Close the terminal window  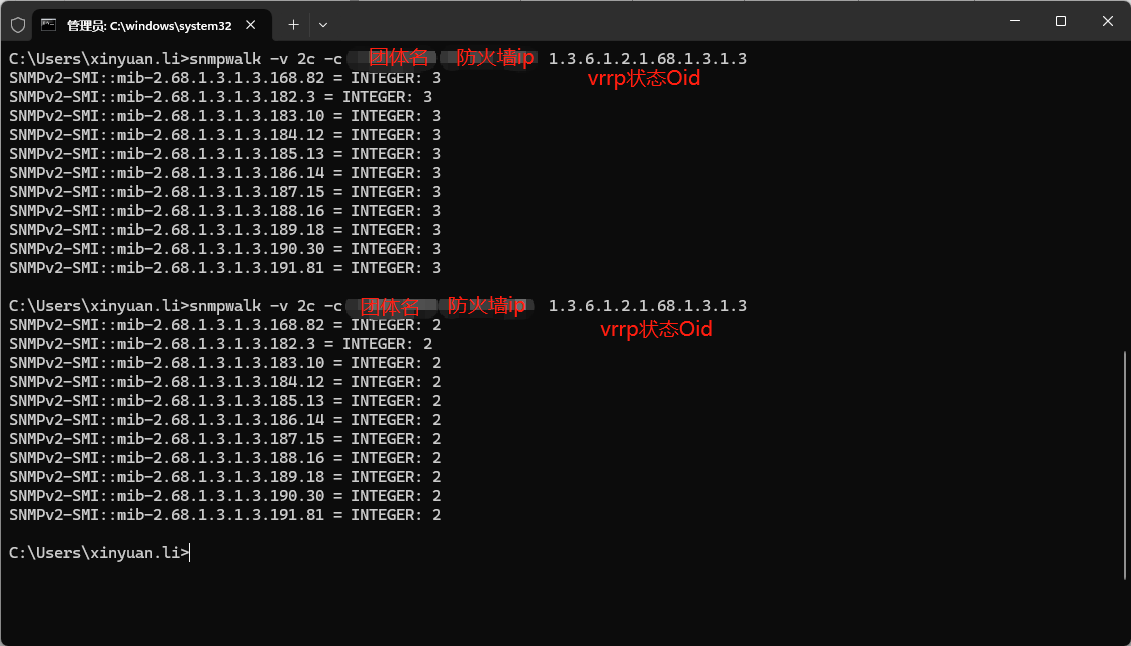point(1107,21)
